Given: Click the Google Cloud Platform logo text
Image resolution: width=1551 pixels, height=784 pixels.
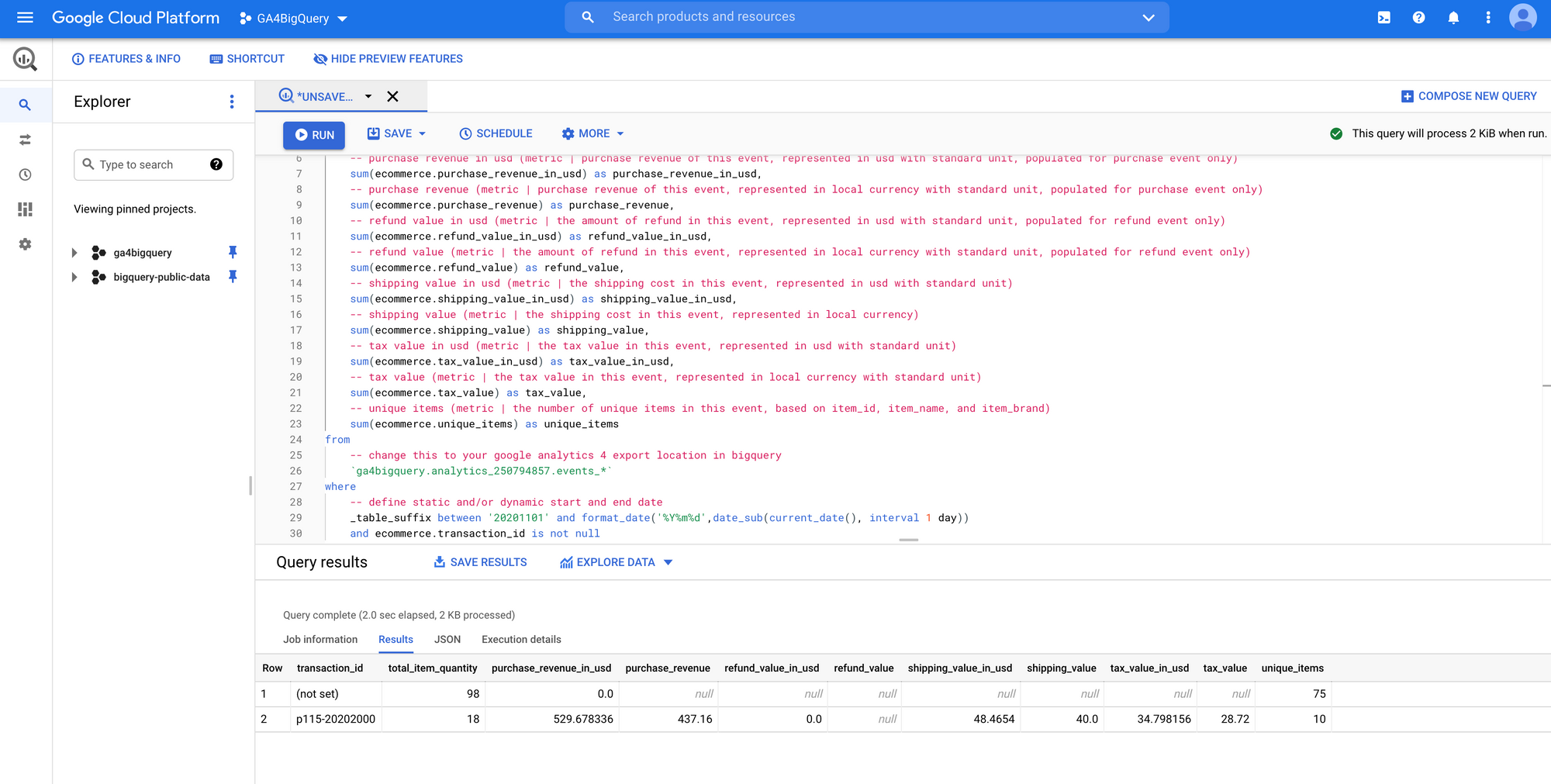Looking at the screenshot, I should click(x=136, y=18).
